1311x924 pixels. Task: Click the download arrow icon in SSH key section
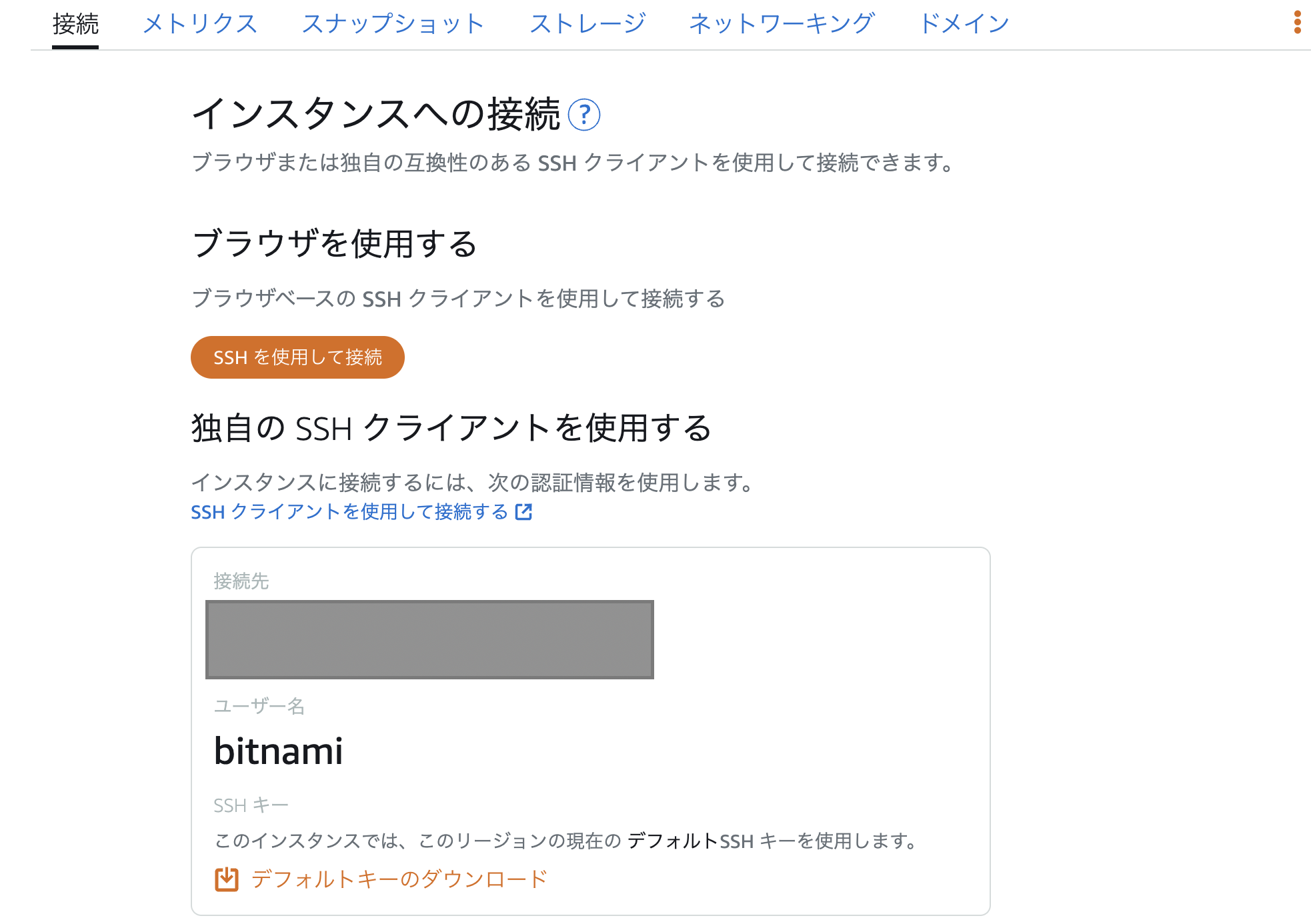(226, 878)
